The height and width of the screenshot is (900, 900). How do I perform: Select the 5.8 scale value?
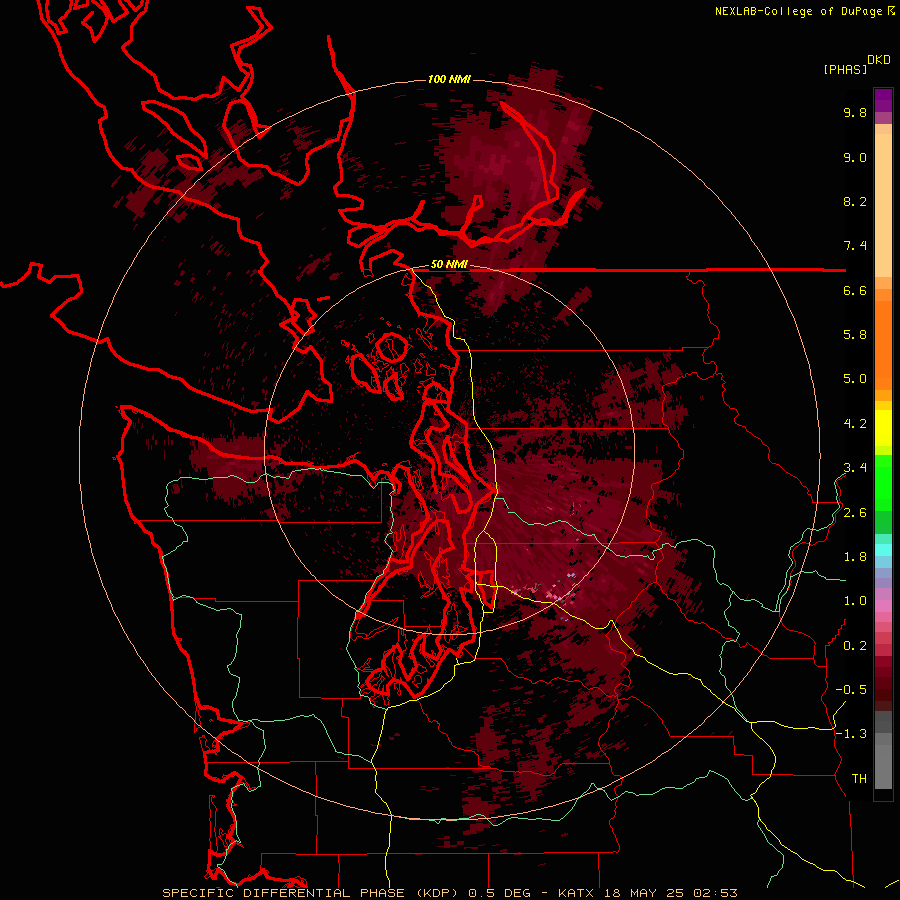855,335
